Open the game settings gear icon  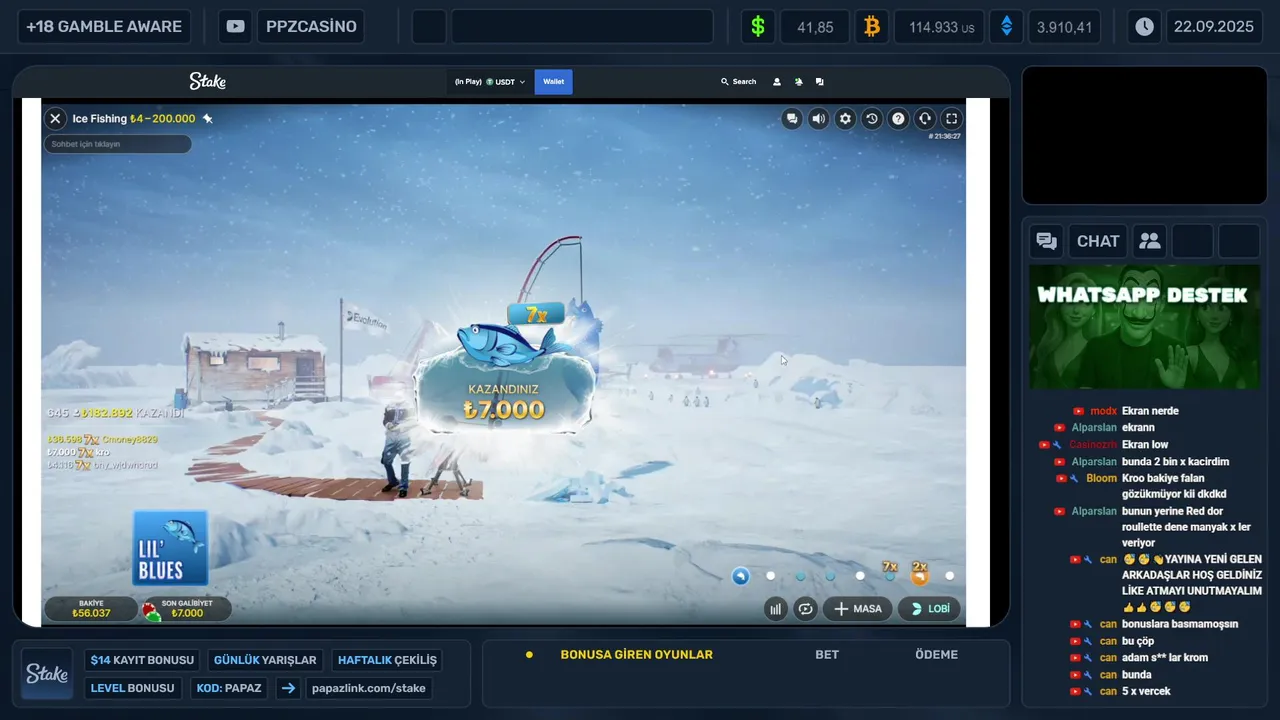coord(845,118)
